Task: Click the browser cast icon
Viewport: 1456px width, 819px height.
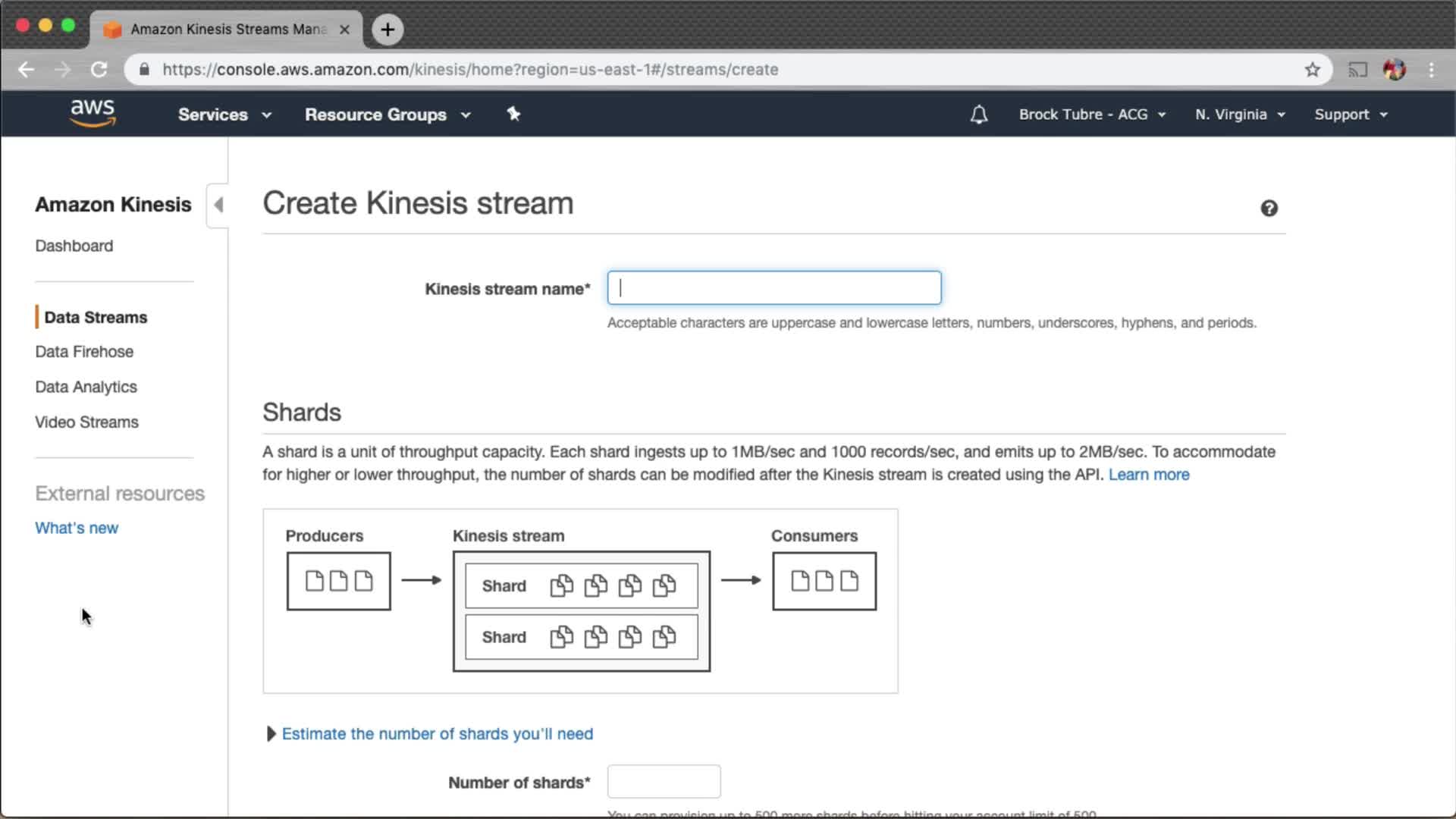Action: [x=1357, y=70]
